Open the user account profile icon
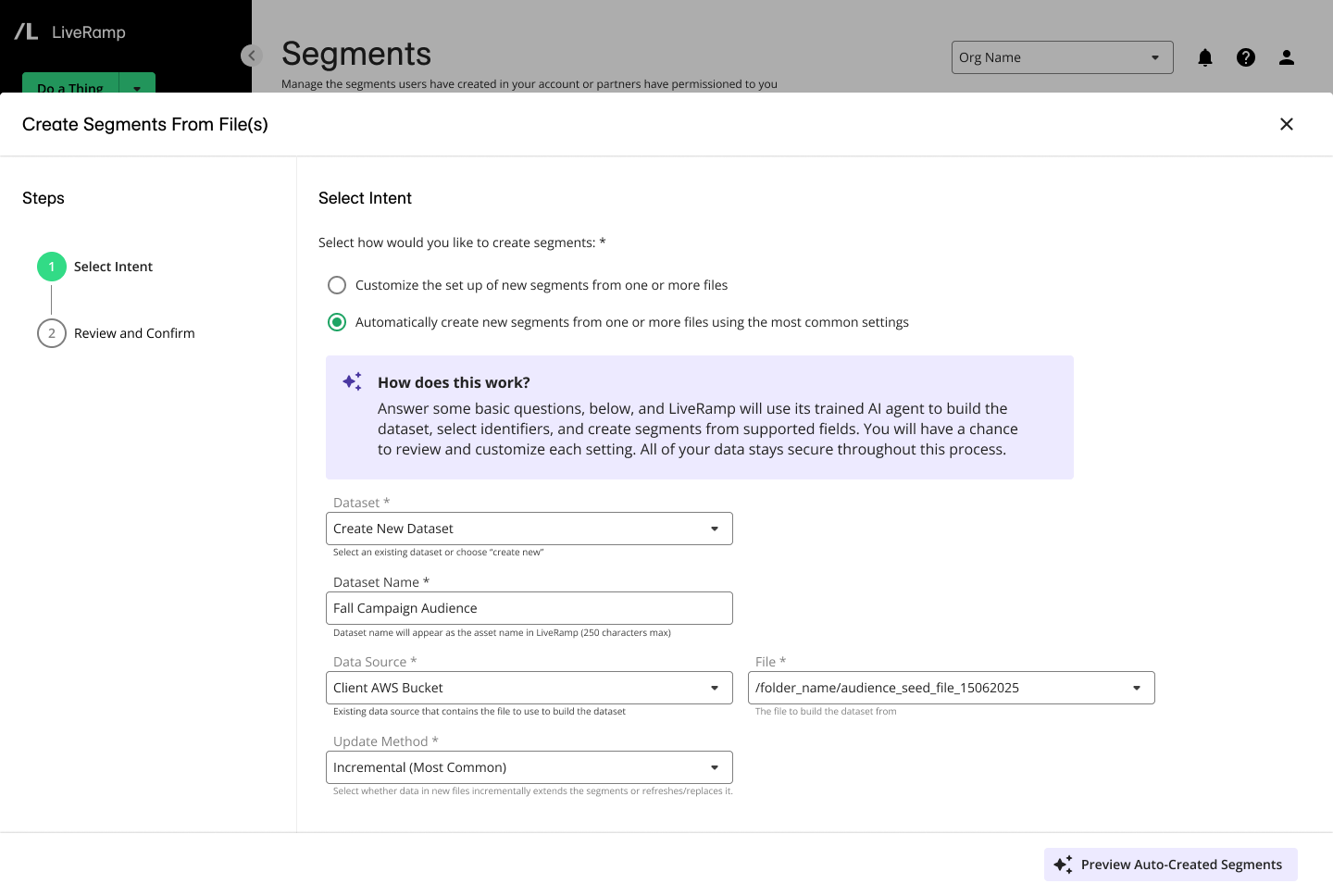Viewport: 1333px width, 896px height. point(1287,57)
